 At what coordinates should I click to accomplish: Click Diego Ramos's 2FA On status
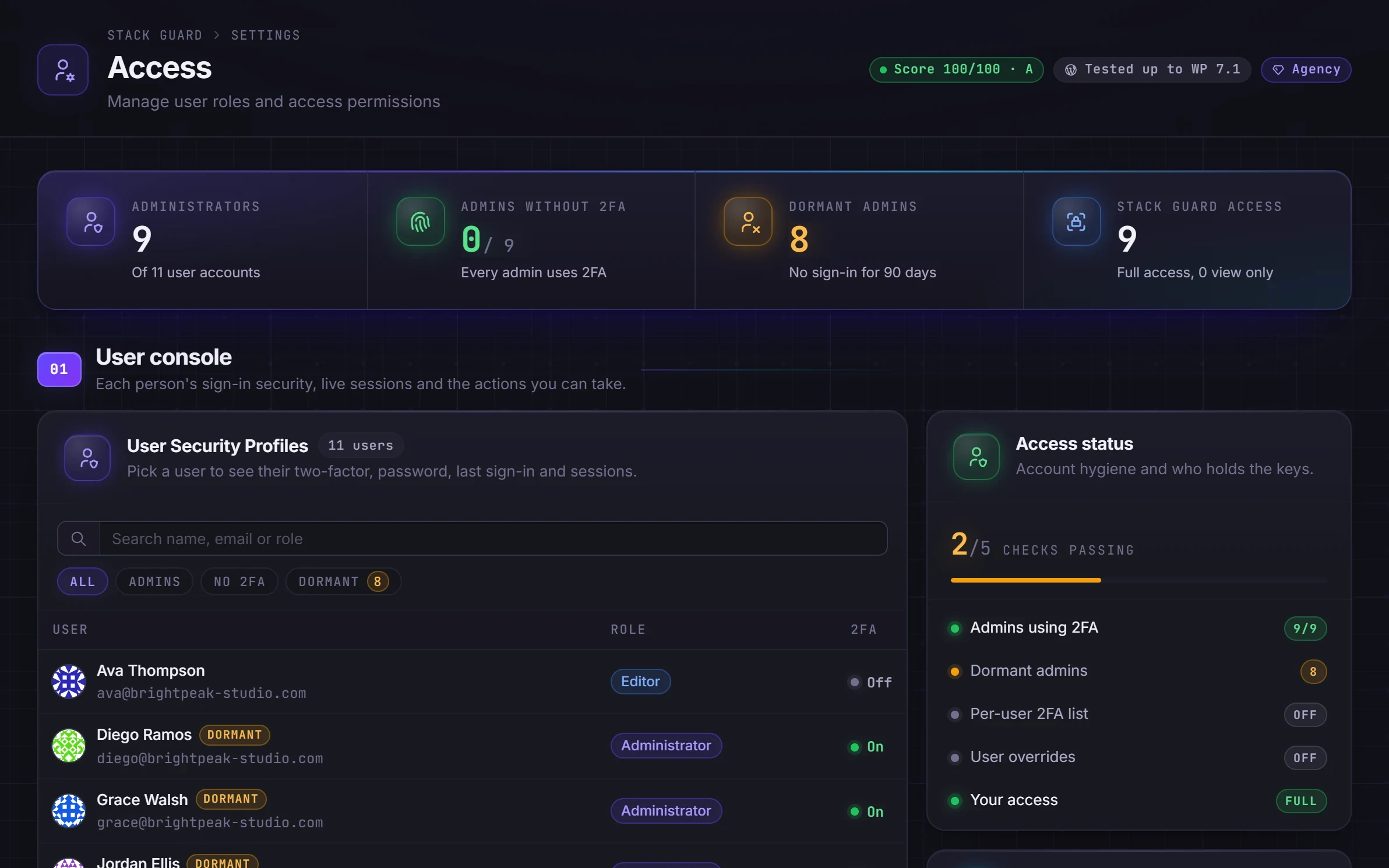[x=866, y=747]
